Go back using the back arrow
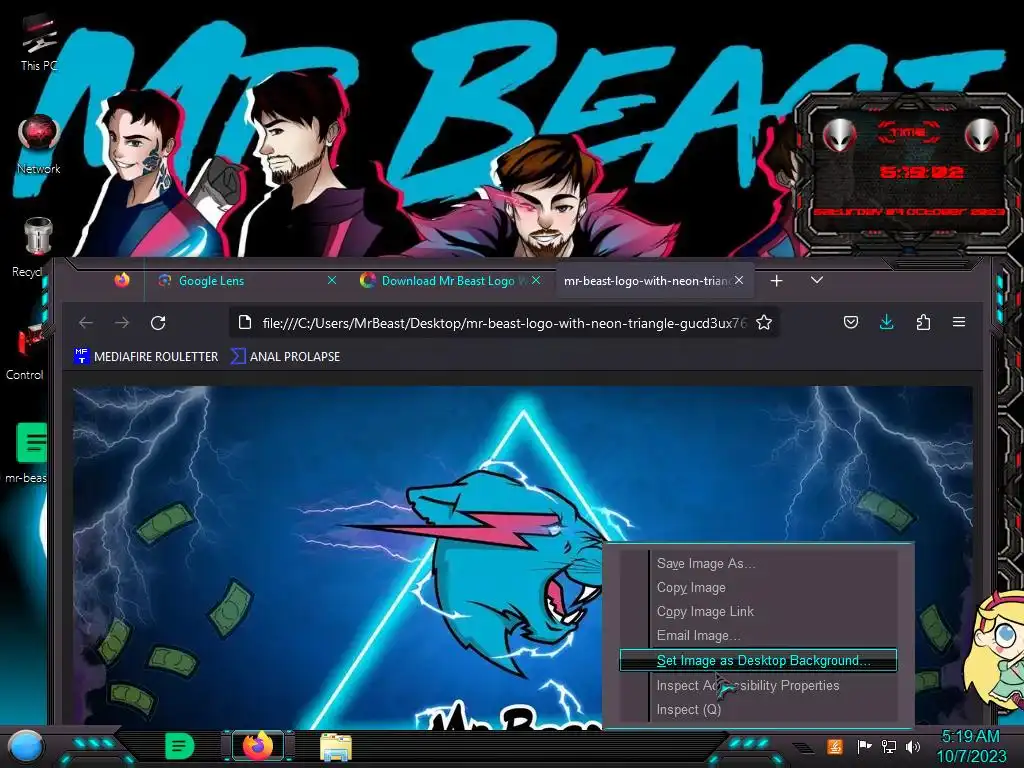Viewport: 1024px width, 768px height. 86,323
